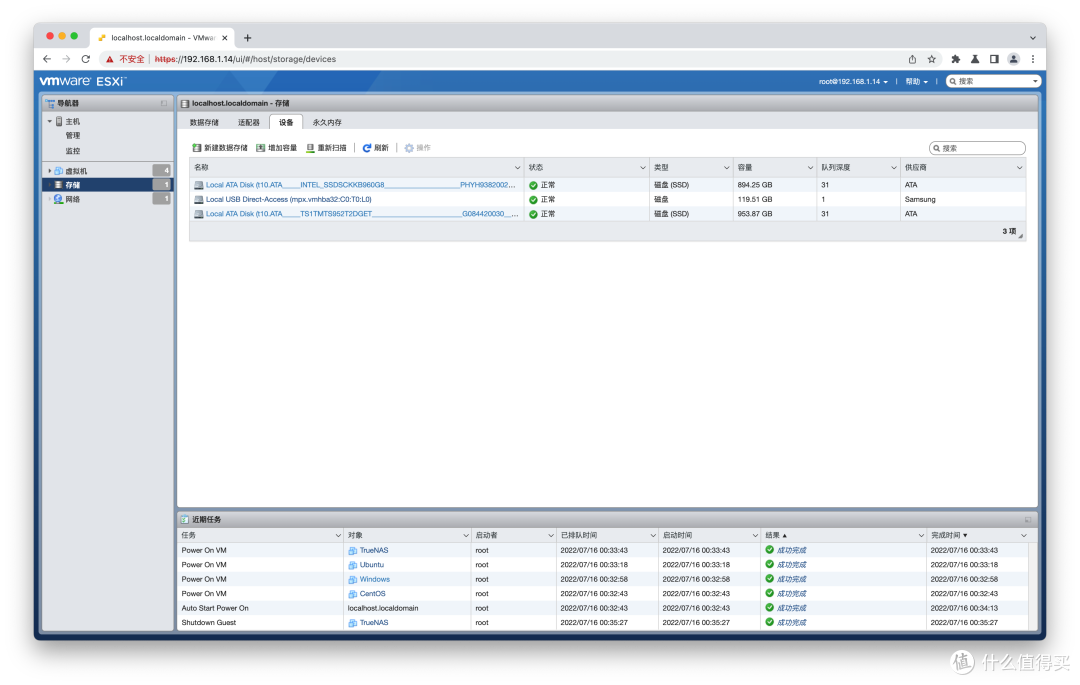
Task: Select the 虚拟机 icon in the navigator
Action: click(x=58, y=171)
